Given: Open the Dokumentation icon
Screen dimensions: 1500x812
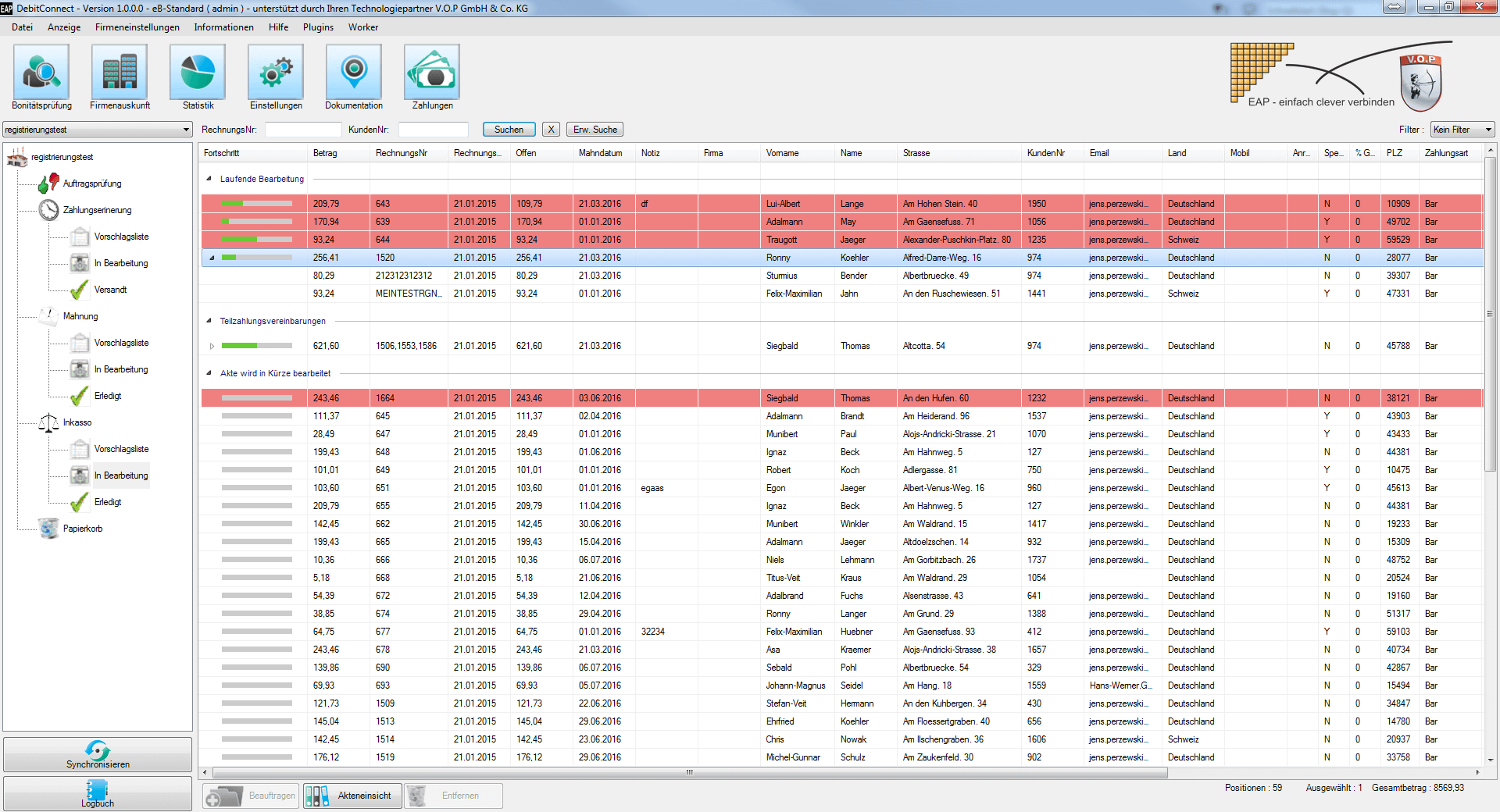Looking at the screenshot, I should tap(354, 72).
